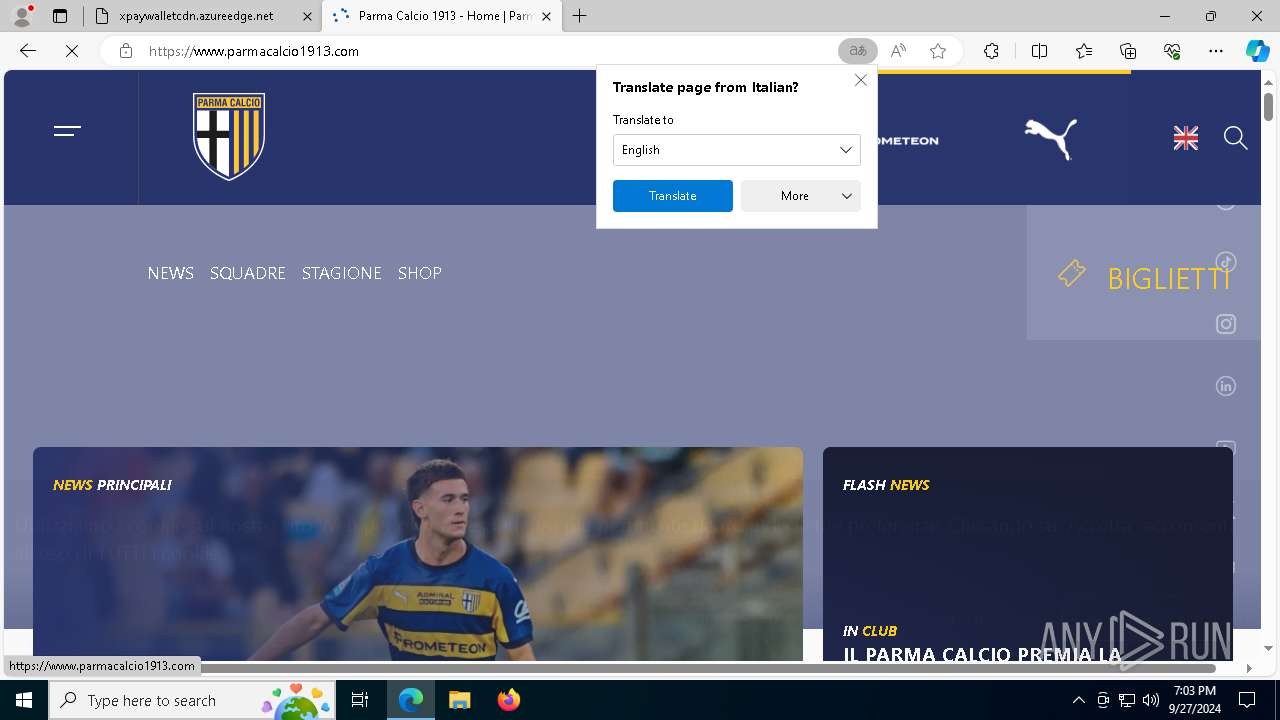Open the volume control in the tray
The image size is (1280, 720).
[x=1151, y=700]
